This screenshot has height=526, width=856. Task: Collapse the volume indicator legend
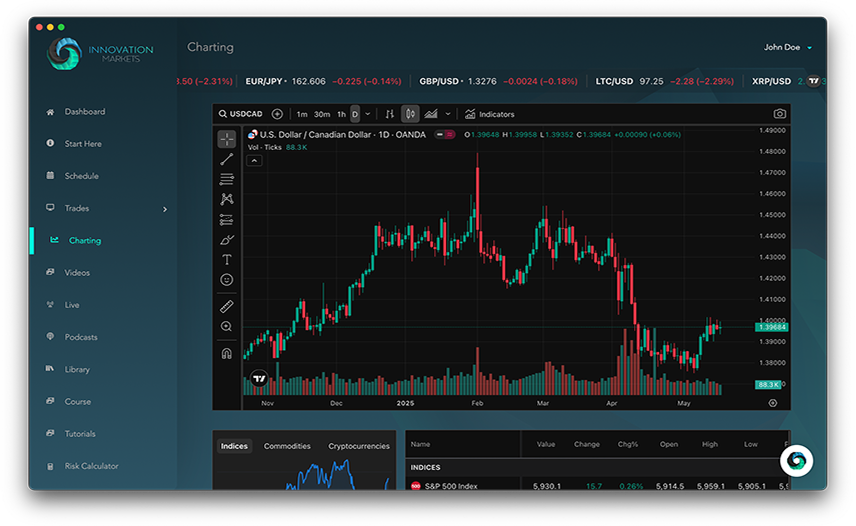(254, 160)
